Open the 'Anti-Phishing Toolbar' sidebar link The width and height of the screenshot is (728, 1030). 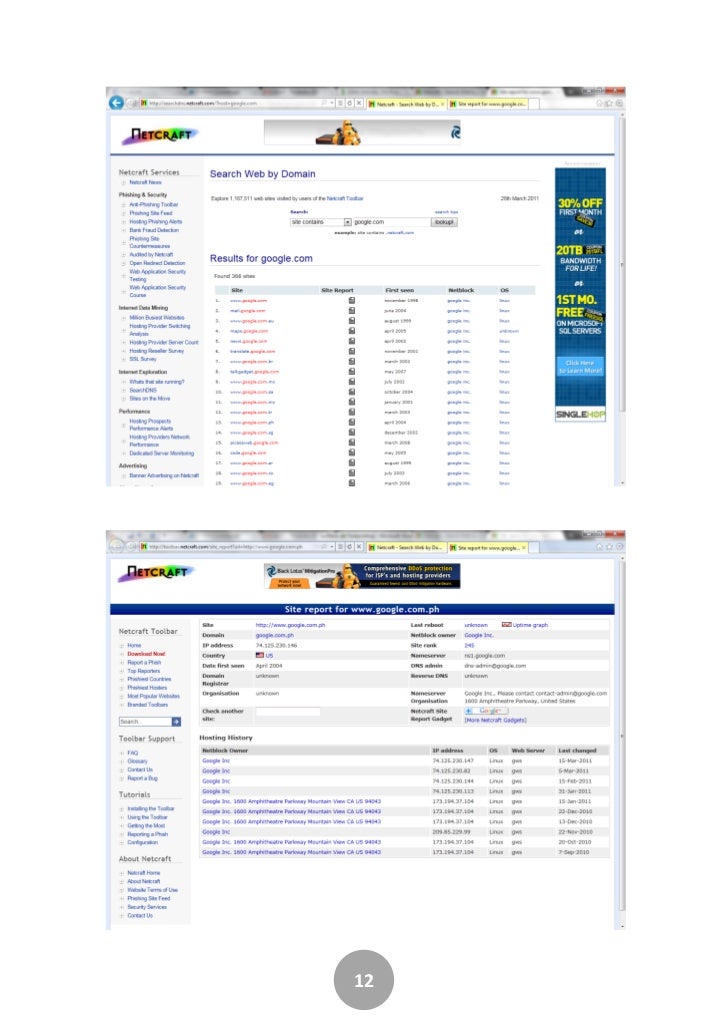pyautogui.click(x=153, y=205)
